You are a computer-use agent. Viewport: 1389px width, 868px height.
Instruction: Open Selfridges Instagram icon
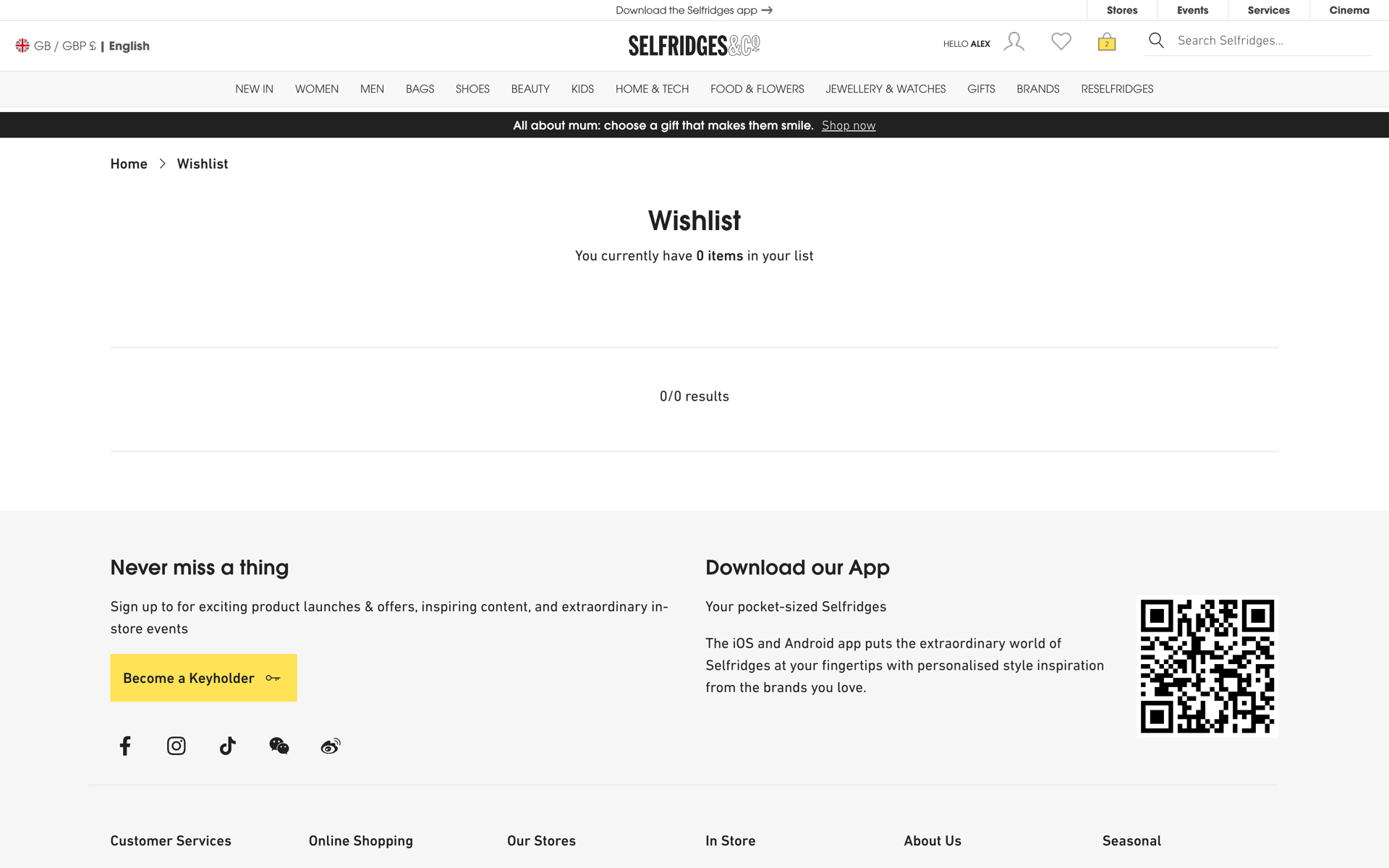pyautogui.click(x=177, y=746)
